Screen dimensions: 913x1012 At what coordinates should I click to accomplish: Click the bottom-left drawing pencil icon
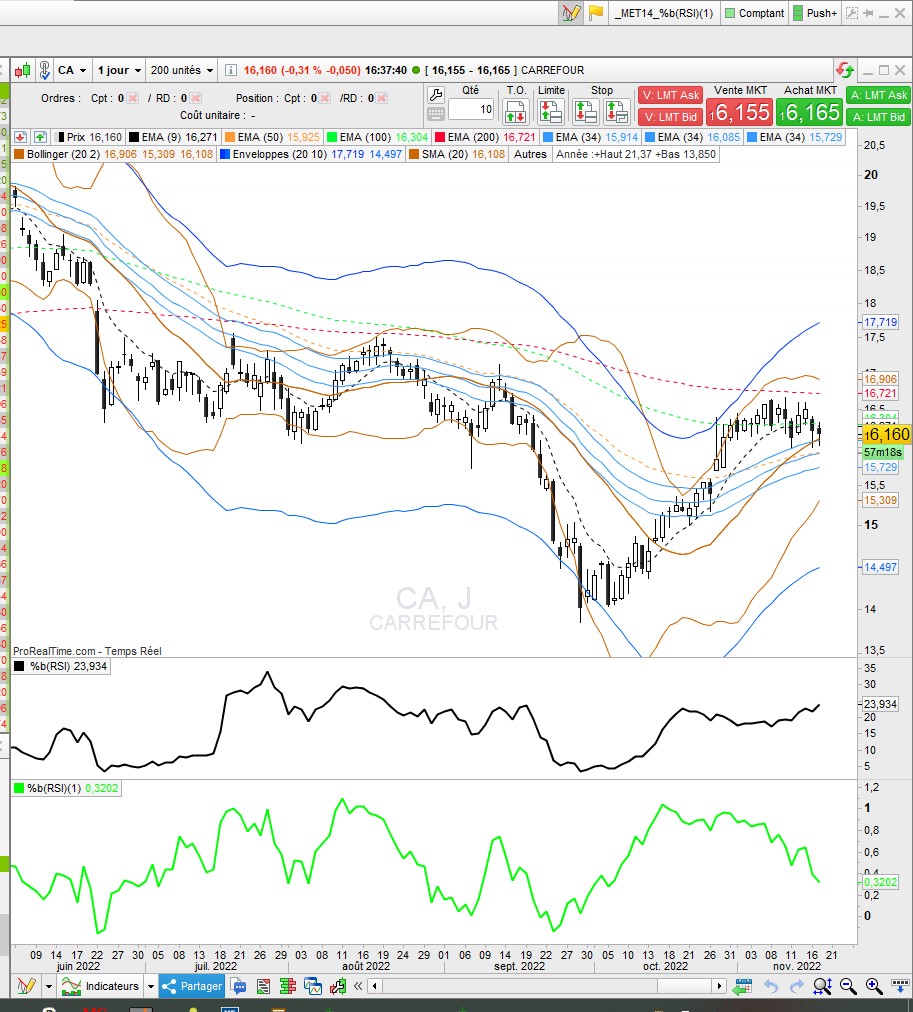coord(26,986)
